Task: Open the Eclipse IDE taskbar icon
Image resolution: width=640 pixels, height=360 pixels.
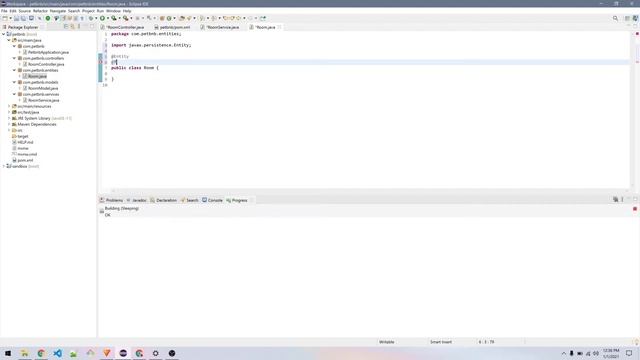Action: (123, 353)
